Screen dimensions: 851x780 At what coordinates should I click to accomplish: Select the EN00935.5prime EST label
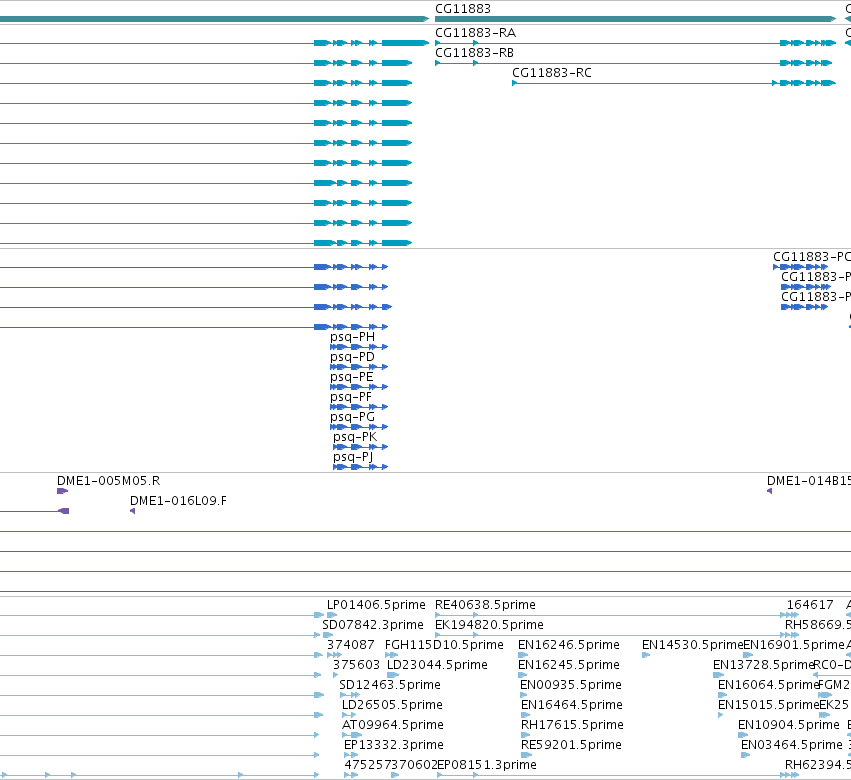point(571,685)
